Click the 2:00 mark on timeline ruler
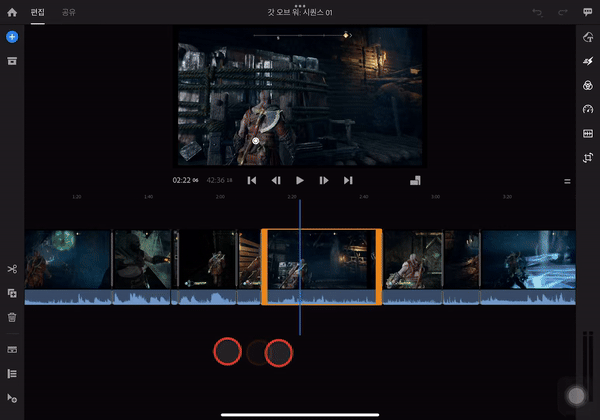This screenshot has width=600, height=420. (220, 197)
